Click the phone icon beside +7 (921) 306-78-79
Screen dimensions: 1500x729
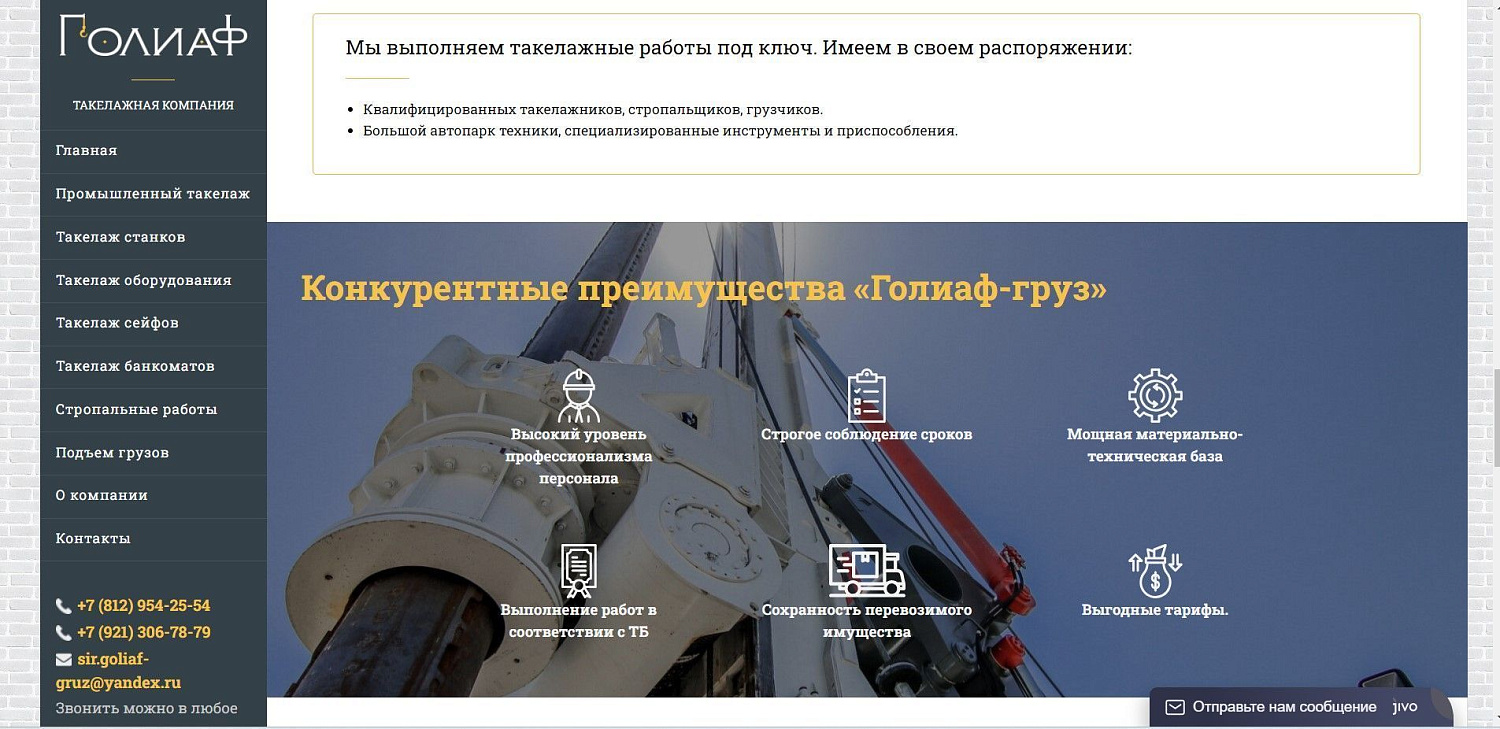click(64, 632)
